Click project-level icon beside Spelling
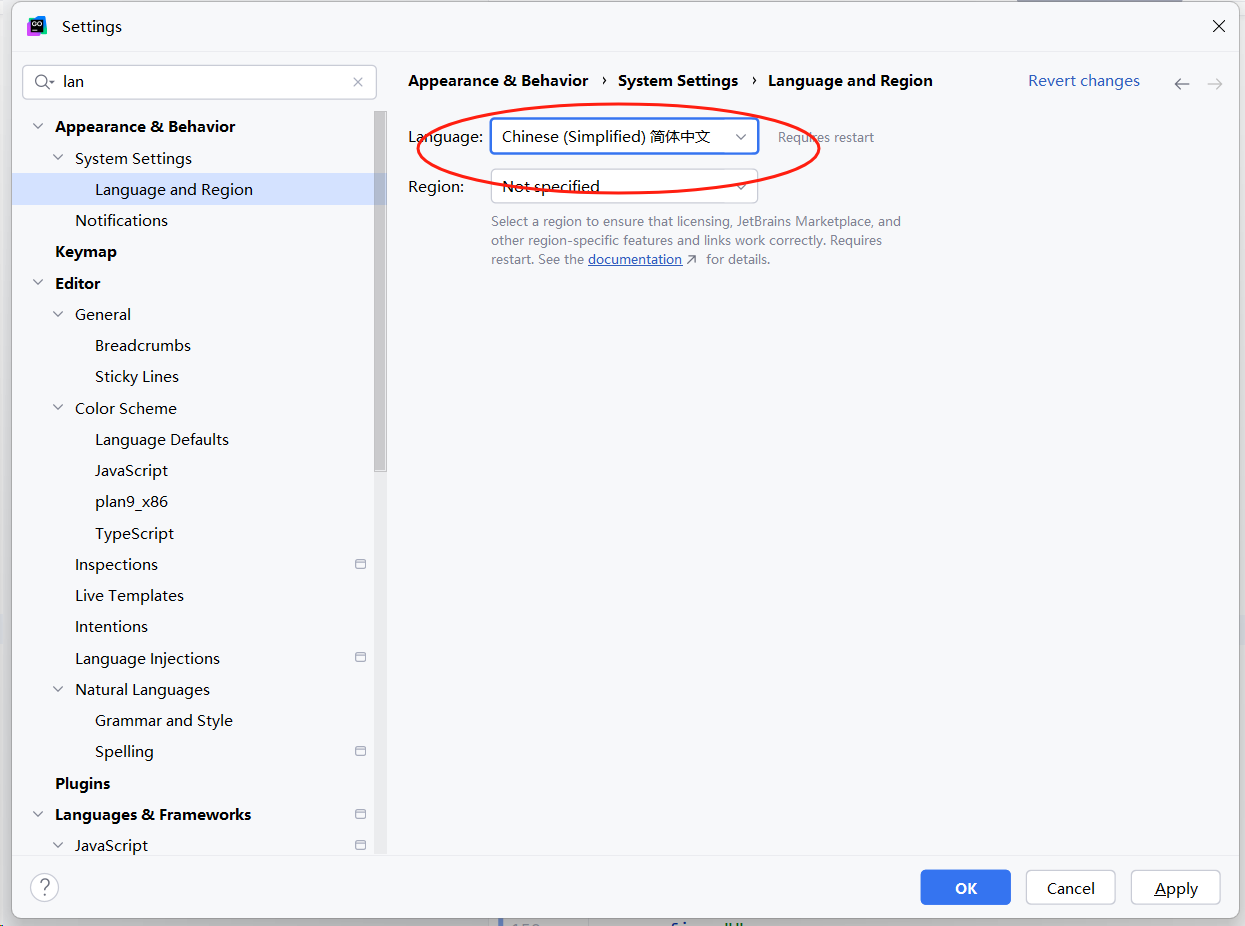1245x926 pixels. [361, 751]
